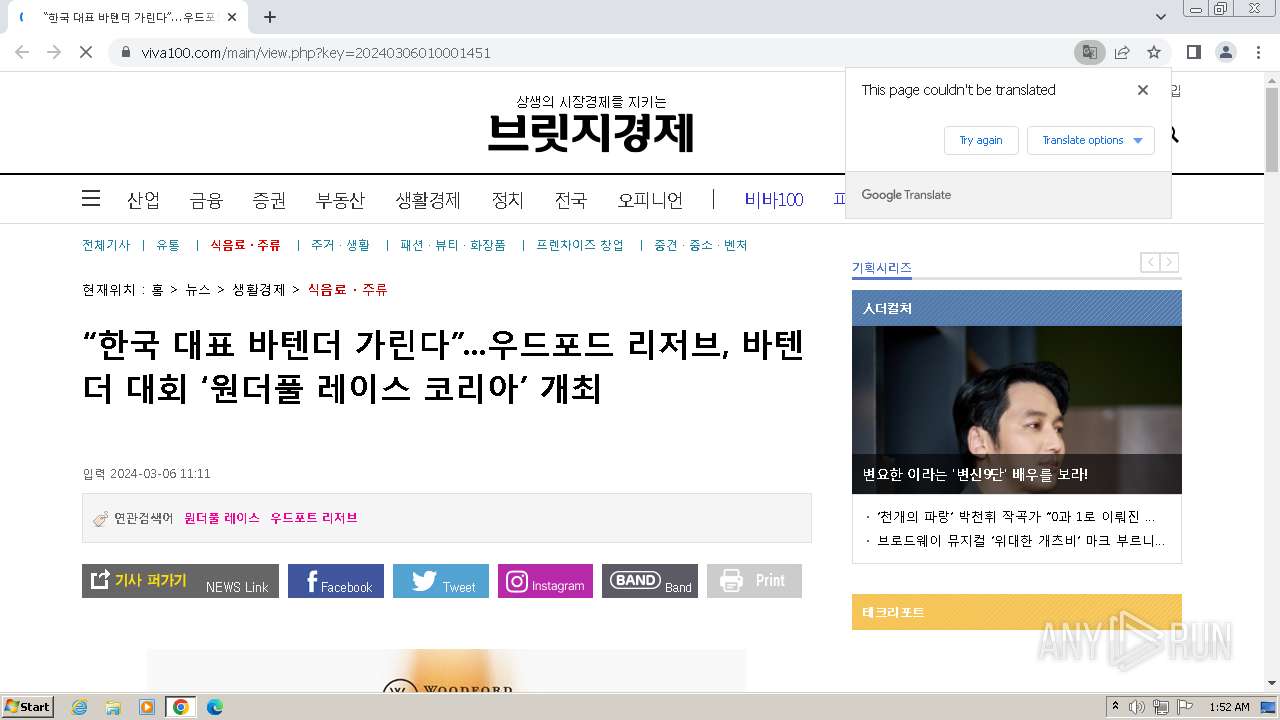
Task: Share article via Tweet button
Action: point(441,581)
